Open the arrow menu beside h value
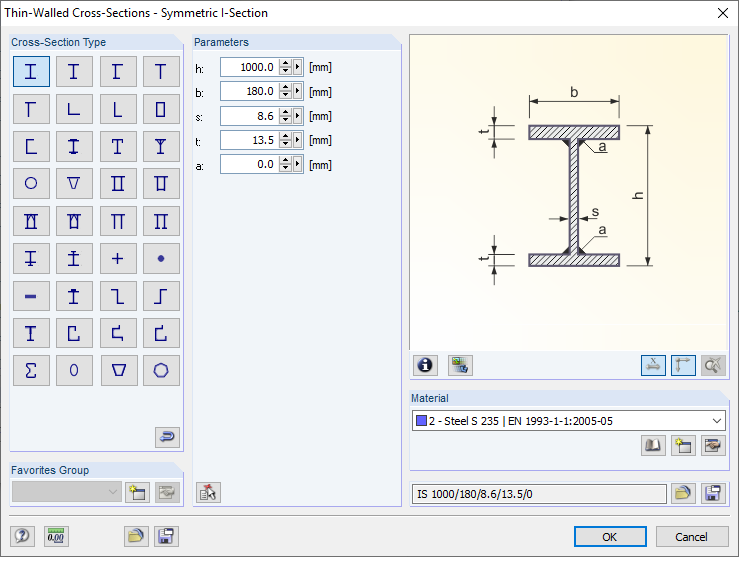The height and width of the screenshot is (580, 739). [x=297, y=67]
